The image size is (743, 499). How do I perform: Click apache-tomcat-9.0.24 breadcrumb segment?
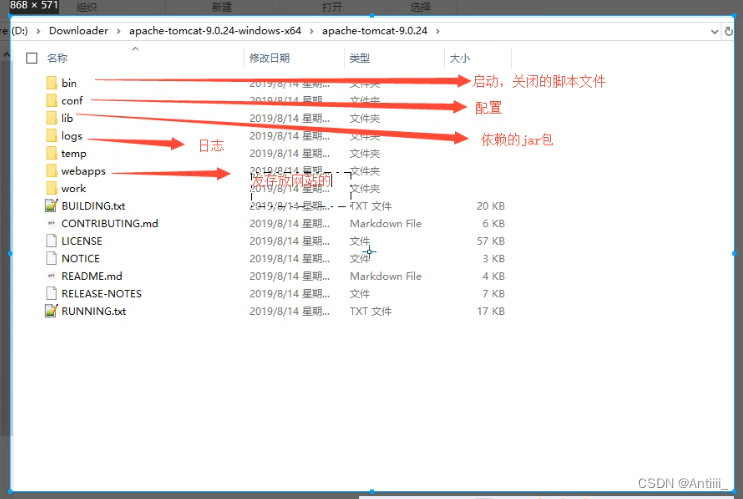[x=375, y=31]
